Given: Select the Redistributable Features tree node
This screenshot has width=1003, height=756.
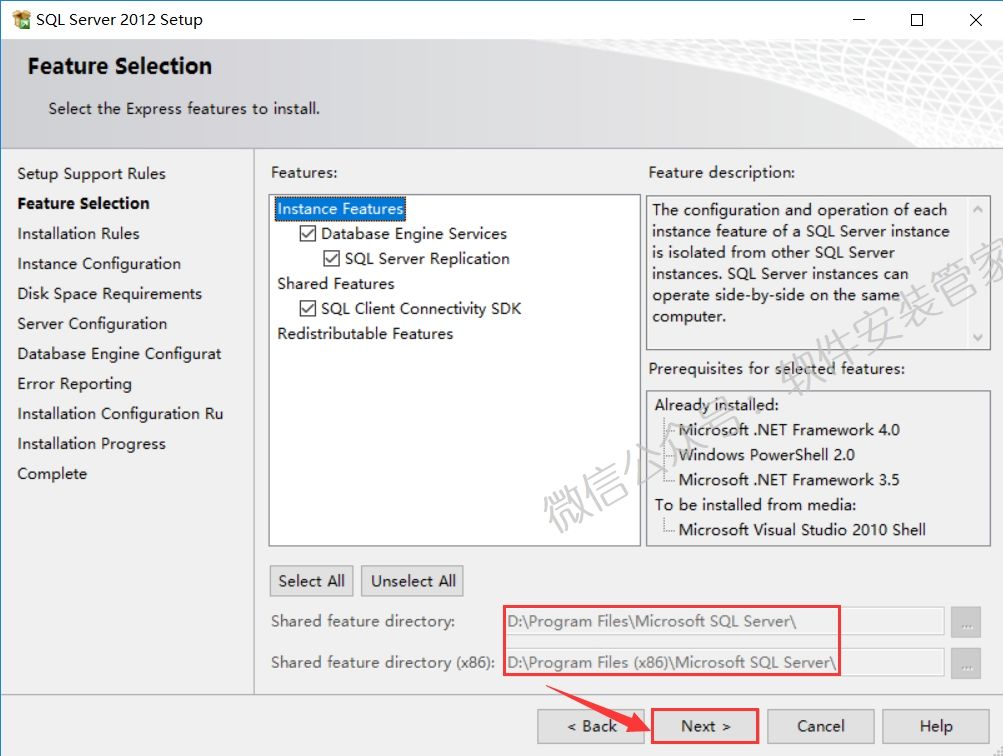Looking at the screenshot, I should (365, 333).
